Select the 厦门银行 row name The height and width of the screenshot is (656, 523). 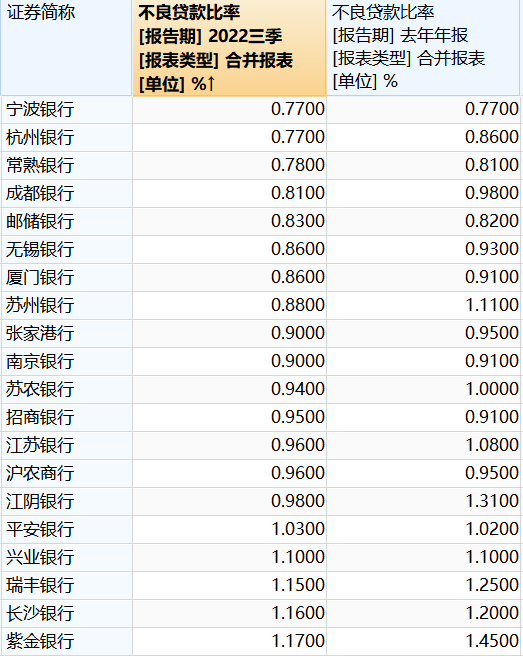click(40, 278)
